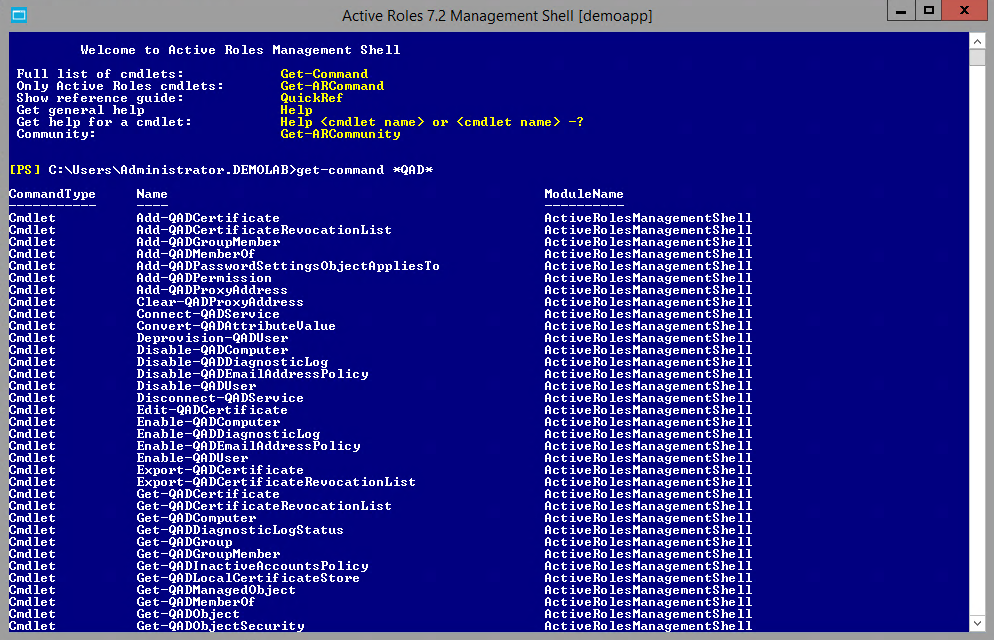The width and height of the screenshot is (994, 640).
Task: Click the scrollbar up arrow
Action: click(977, 41)
